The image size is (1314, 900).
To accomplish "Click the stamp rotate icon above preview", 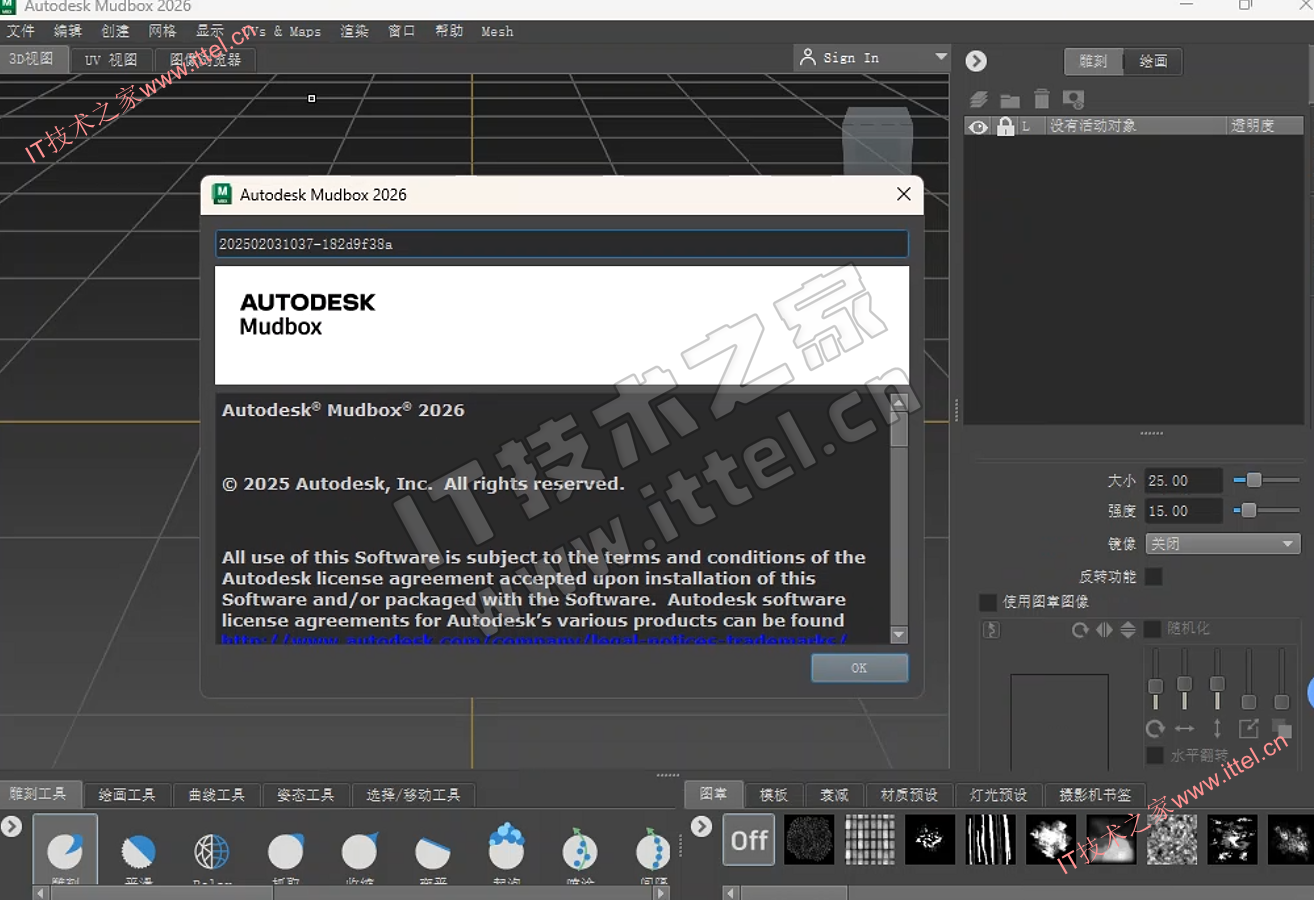I will [x=1080, y=630].
